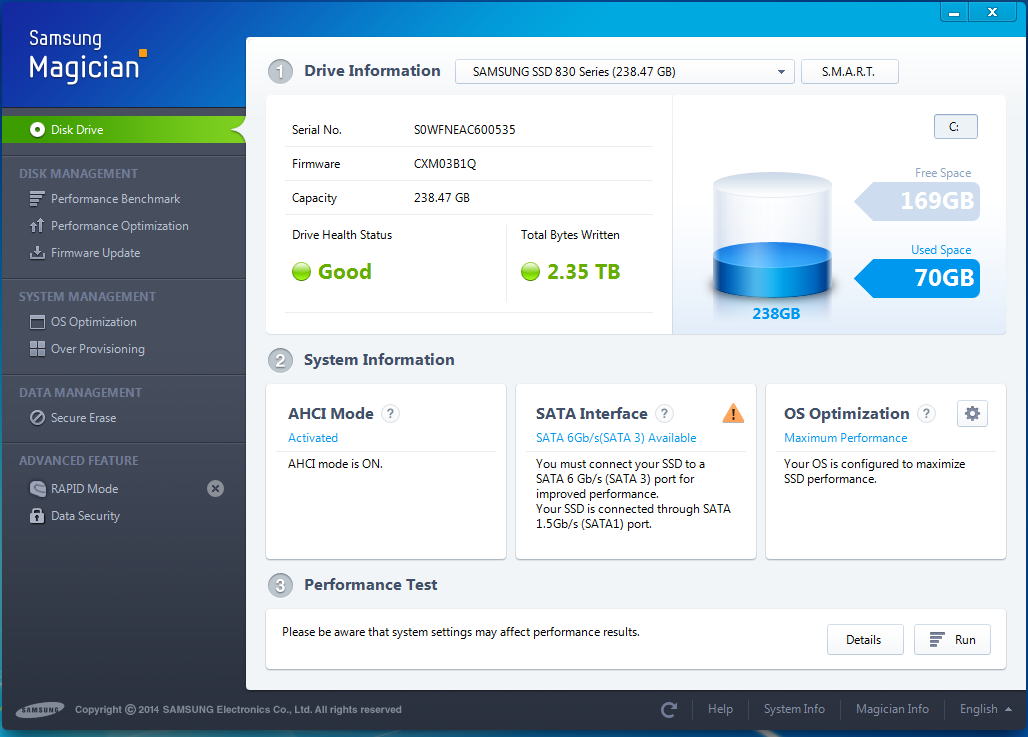Click serial number S0WFNEAC600535
This screenshot has width=1028, height=737.
point(464,130)
